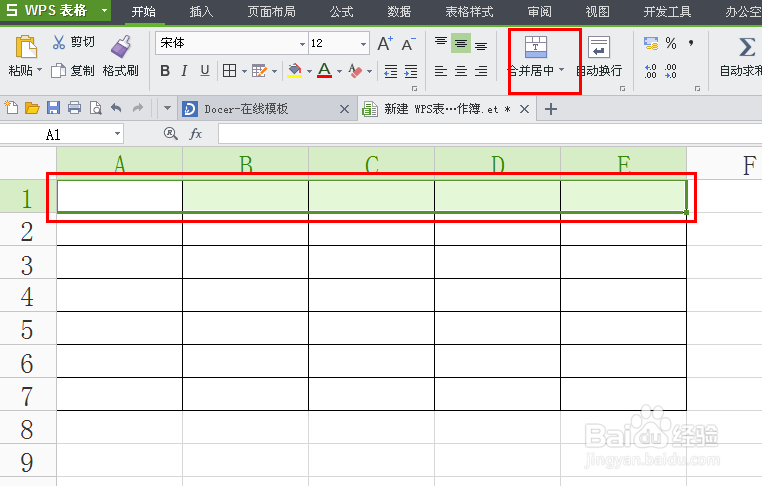
Task: Open the 开发工具 ribbon tab
Action: click(x=667, y=12)
